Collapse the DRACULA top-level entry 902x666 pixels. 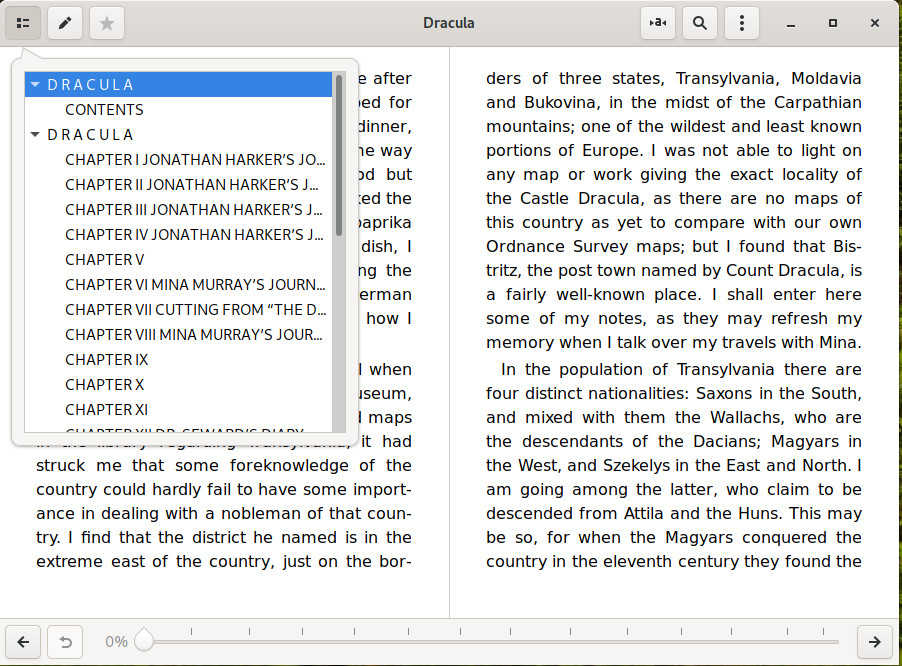(34, 84)
